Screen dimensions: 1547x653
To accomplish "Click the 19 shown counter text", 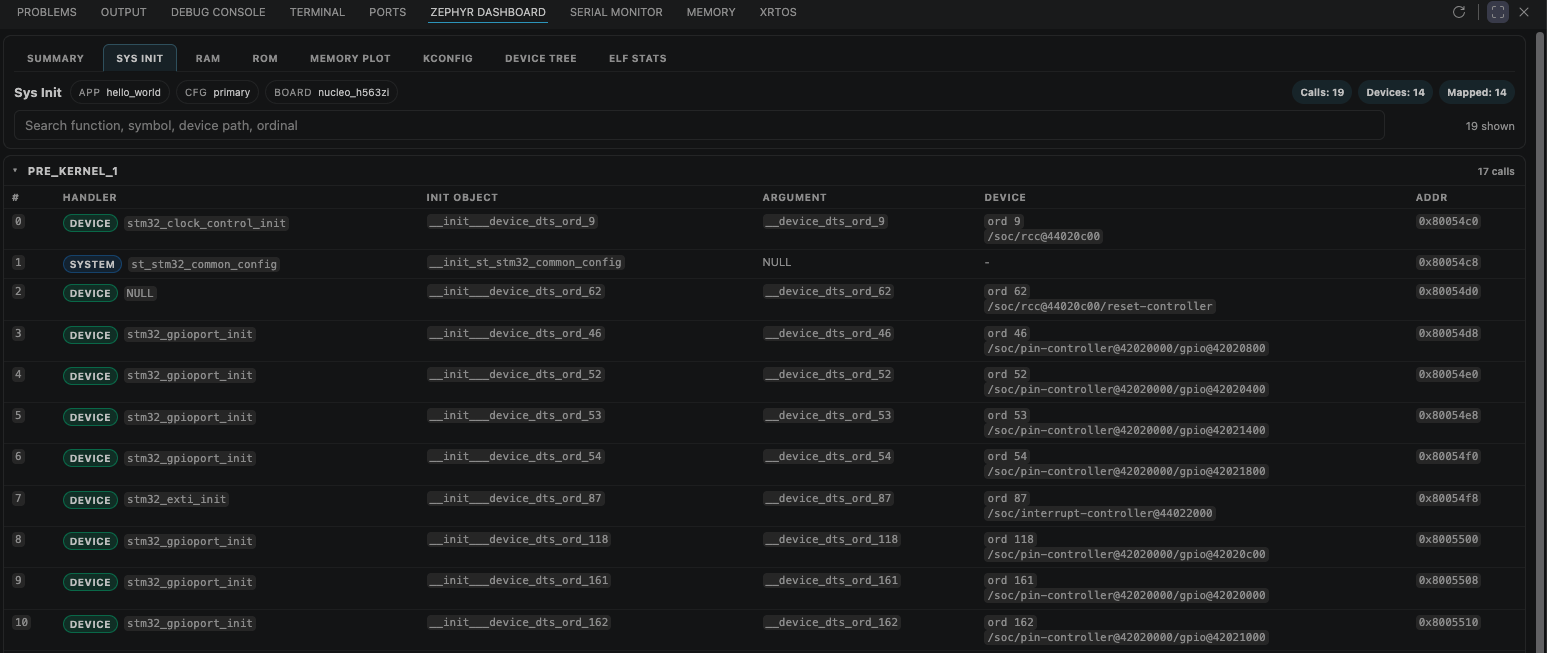I will [1490, 126].
